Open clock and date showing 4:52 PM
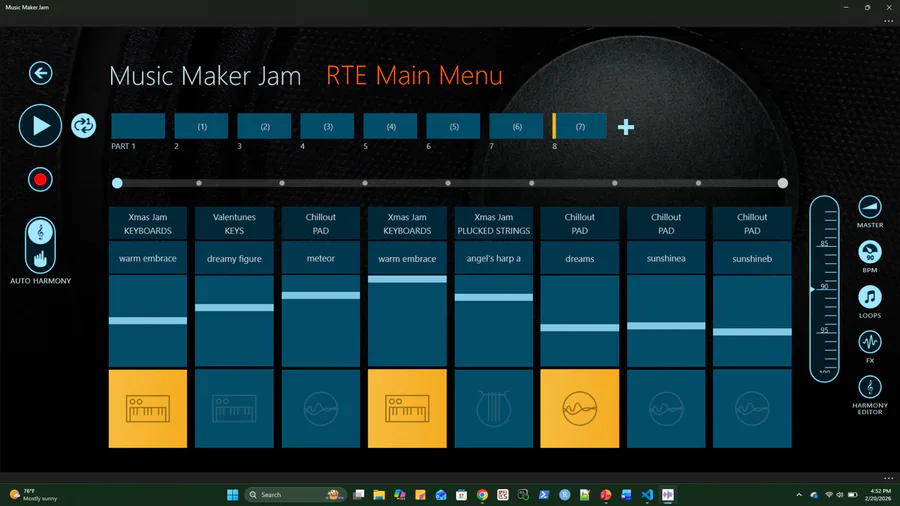The image size is (900, 506). click(879, 495)
